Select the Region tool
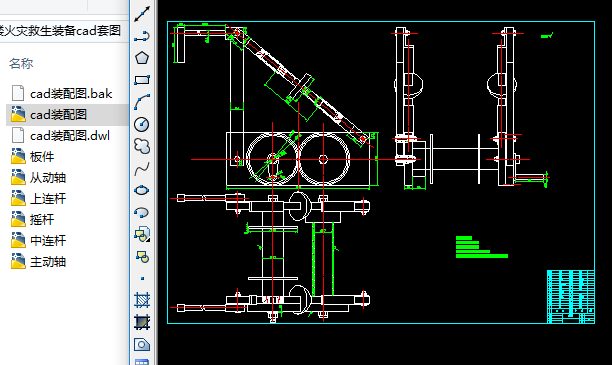The width and height of the screenshot is (612, 365). tap(142, 344)
